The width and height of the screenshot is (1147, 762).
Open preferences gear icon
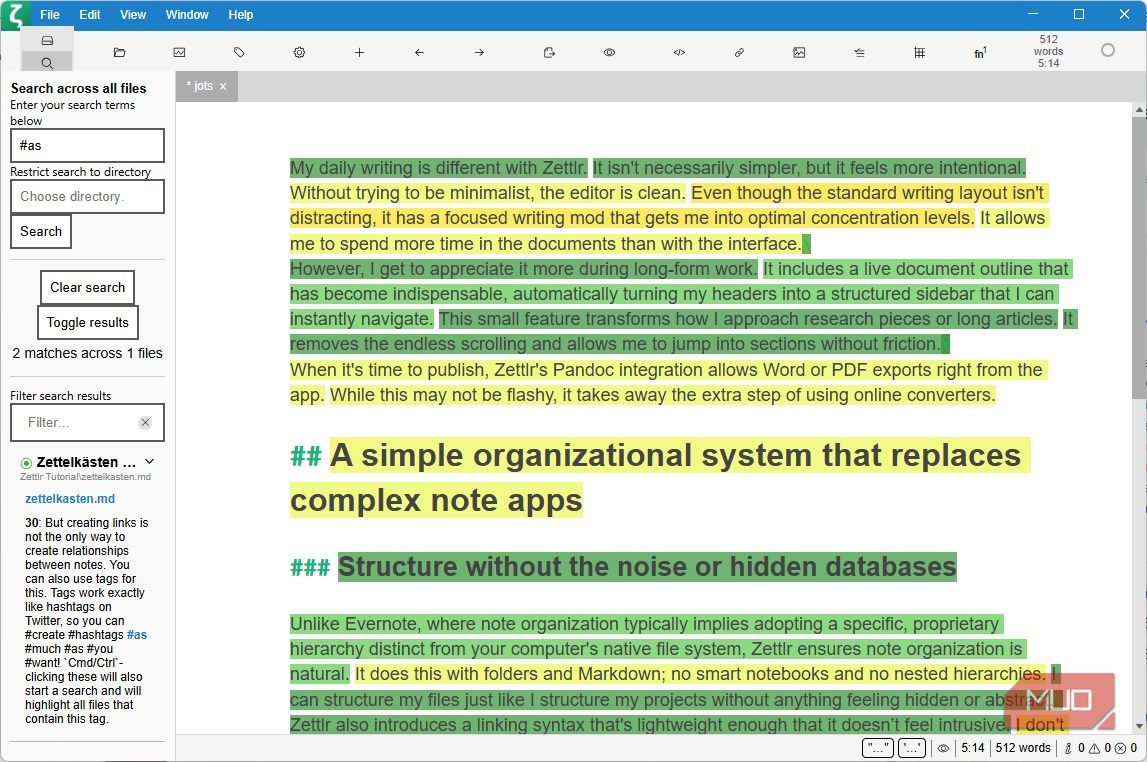tap(299, 52)
